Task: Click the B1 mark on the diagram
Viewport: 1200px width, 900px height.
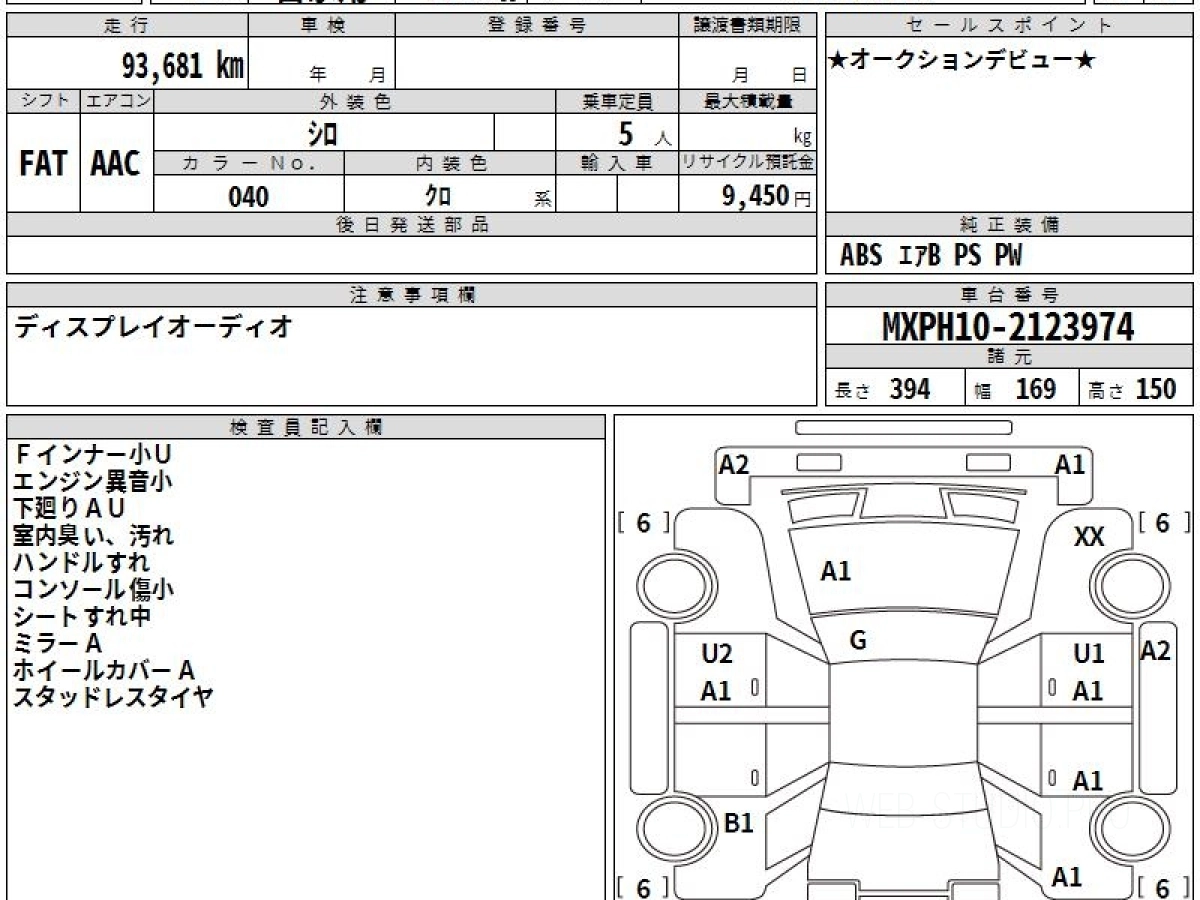Action: click(738, 823)
